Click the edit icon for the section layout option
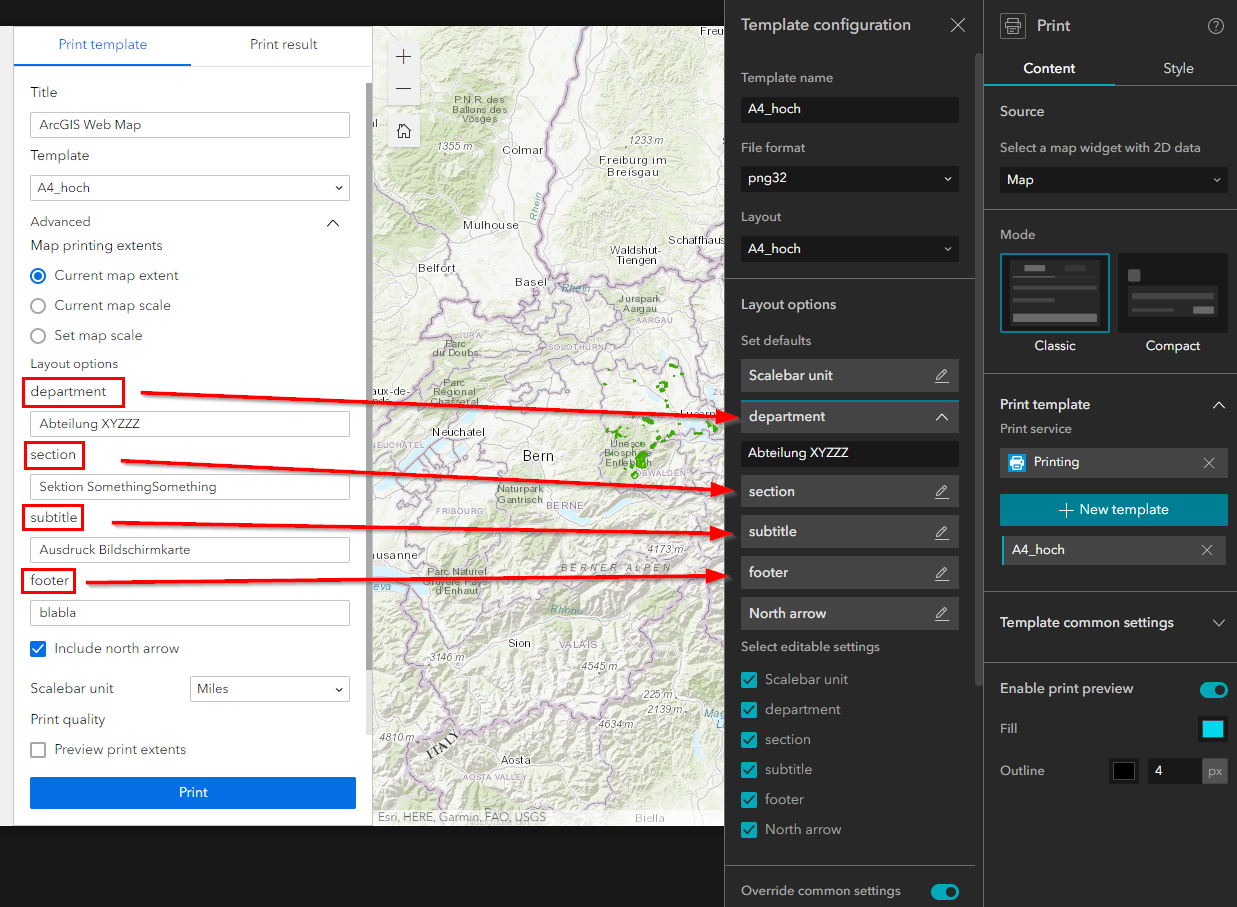 (941, 491)
